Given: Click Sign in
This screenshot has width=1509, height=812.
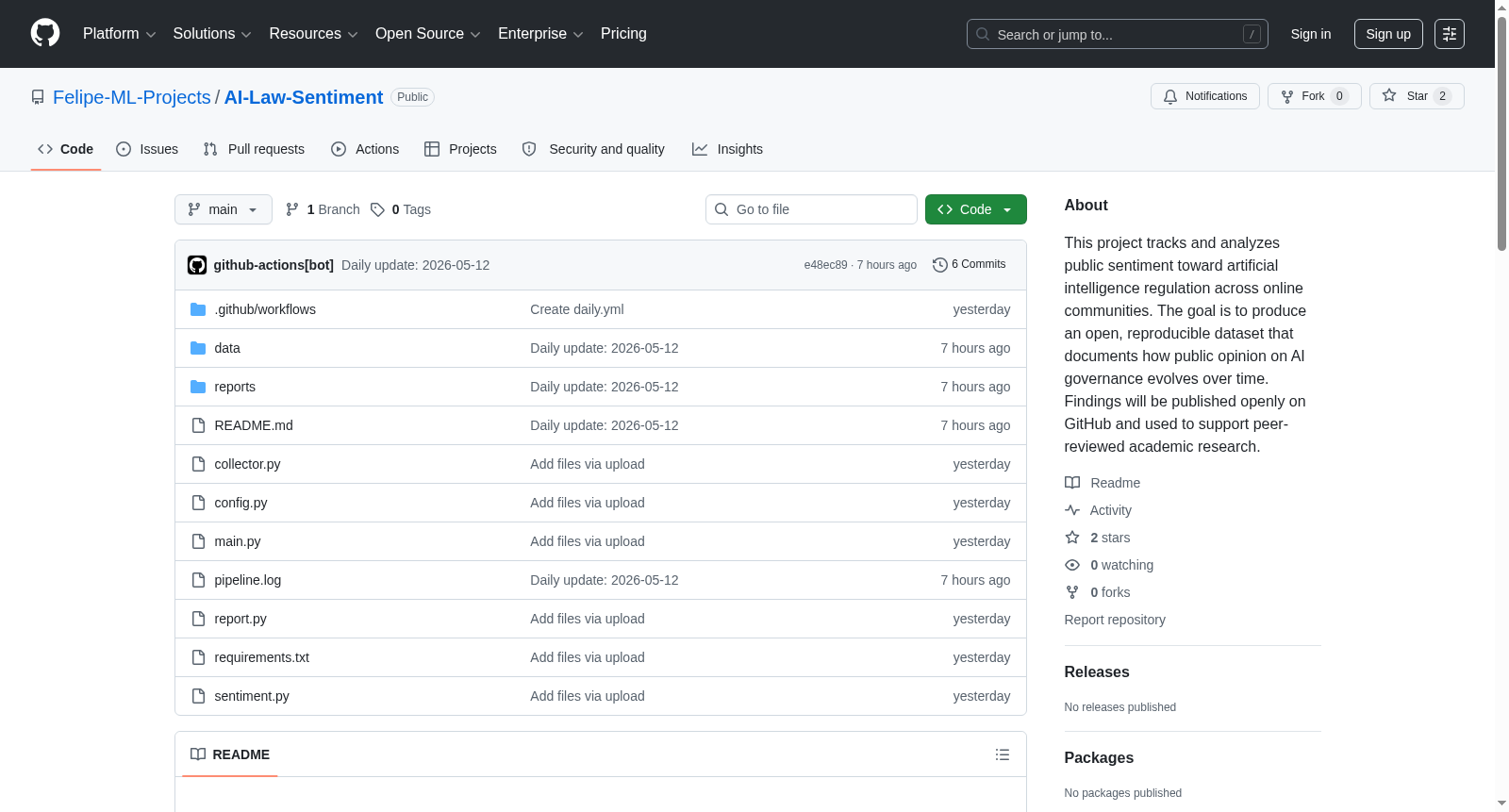Looking at the screenshot, I should [x=1311, y=34].
